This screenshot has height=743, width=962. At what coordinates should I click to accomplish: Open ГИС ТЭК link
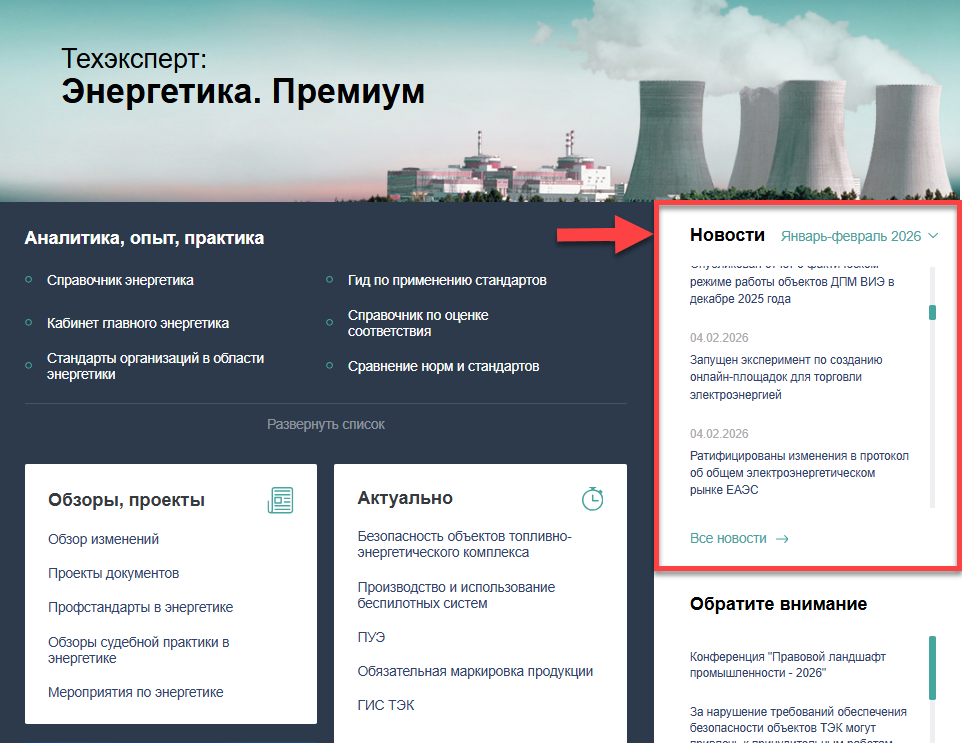386,705
